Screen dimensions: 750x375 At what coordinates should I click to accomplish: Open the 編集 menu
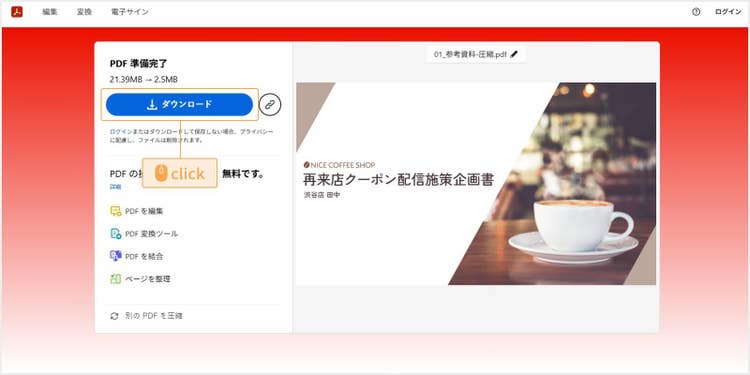pyautogui.click(x=50, y=12)
